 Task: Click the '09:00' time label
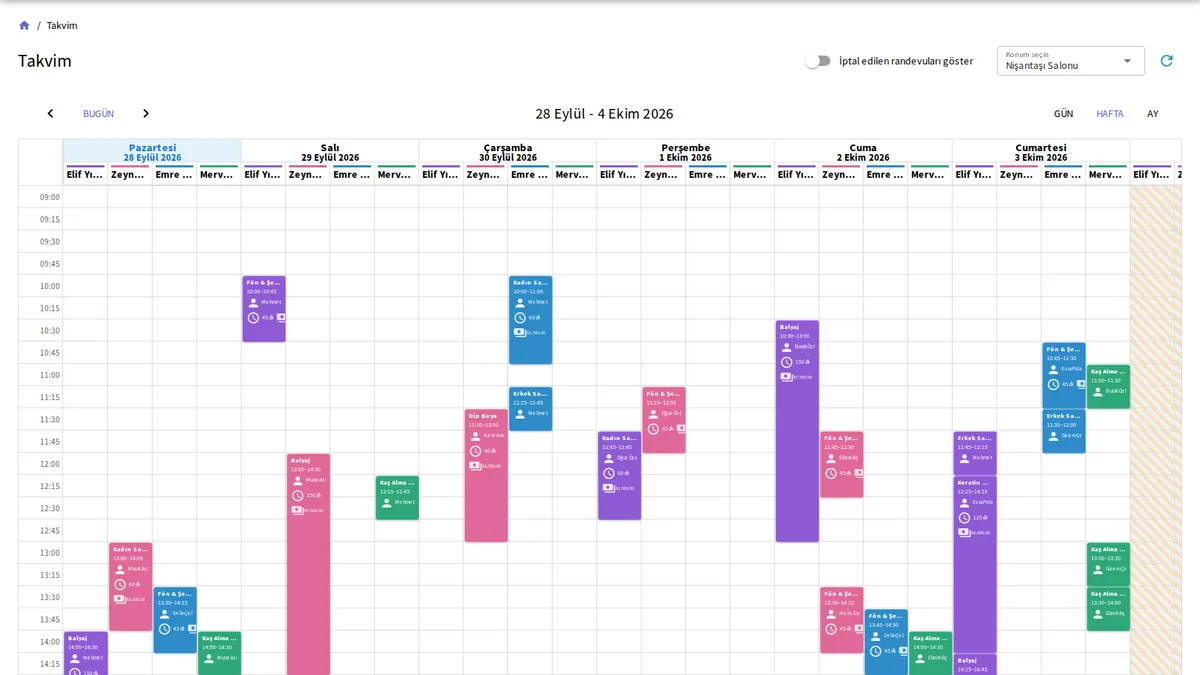pyautogui.click(x=50, y=197)
